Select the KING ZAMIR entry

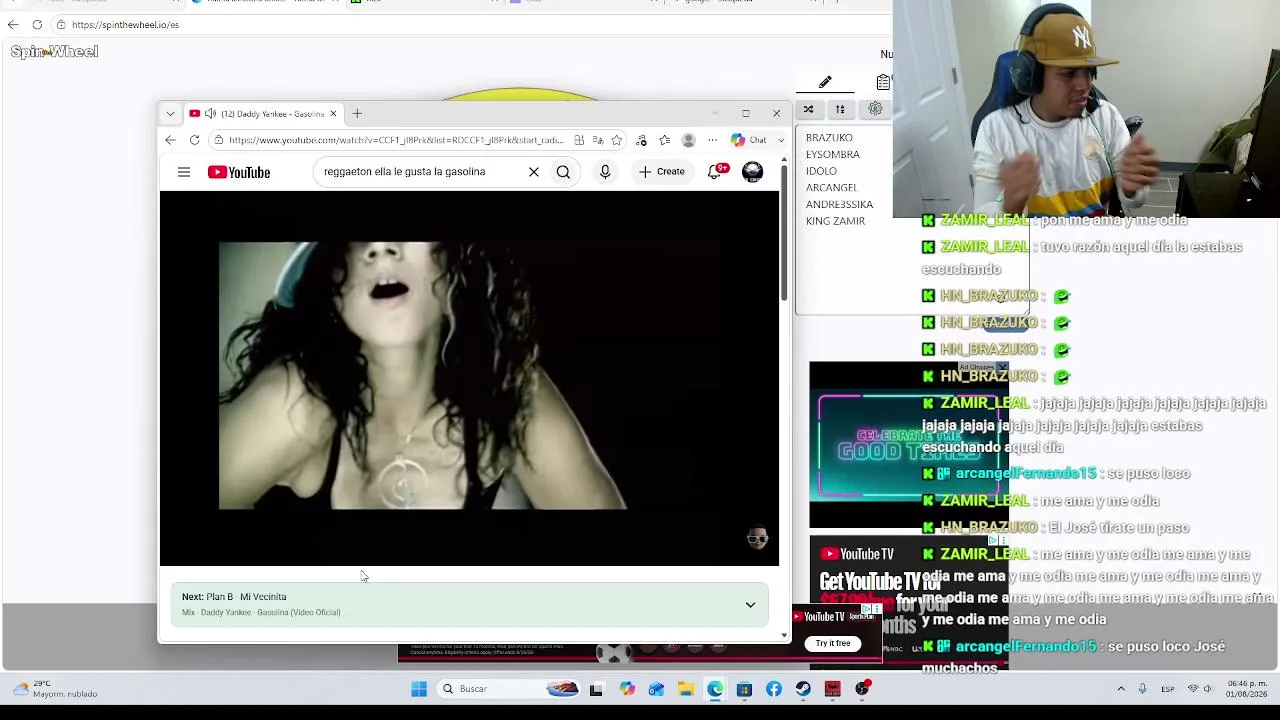835,221
